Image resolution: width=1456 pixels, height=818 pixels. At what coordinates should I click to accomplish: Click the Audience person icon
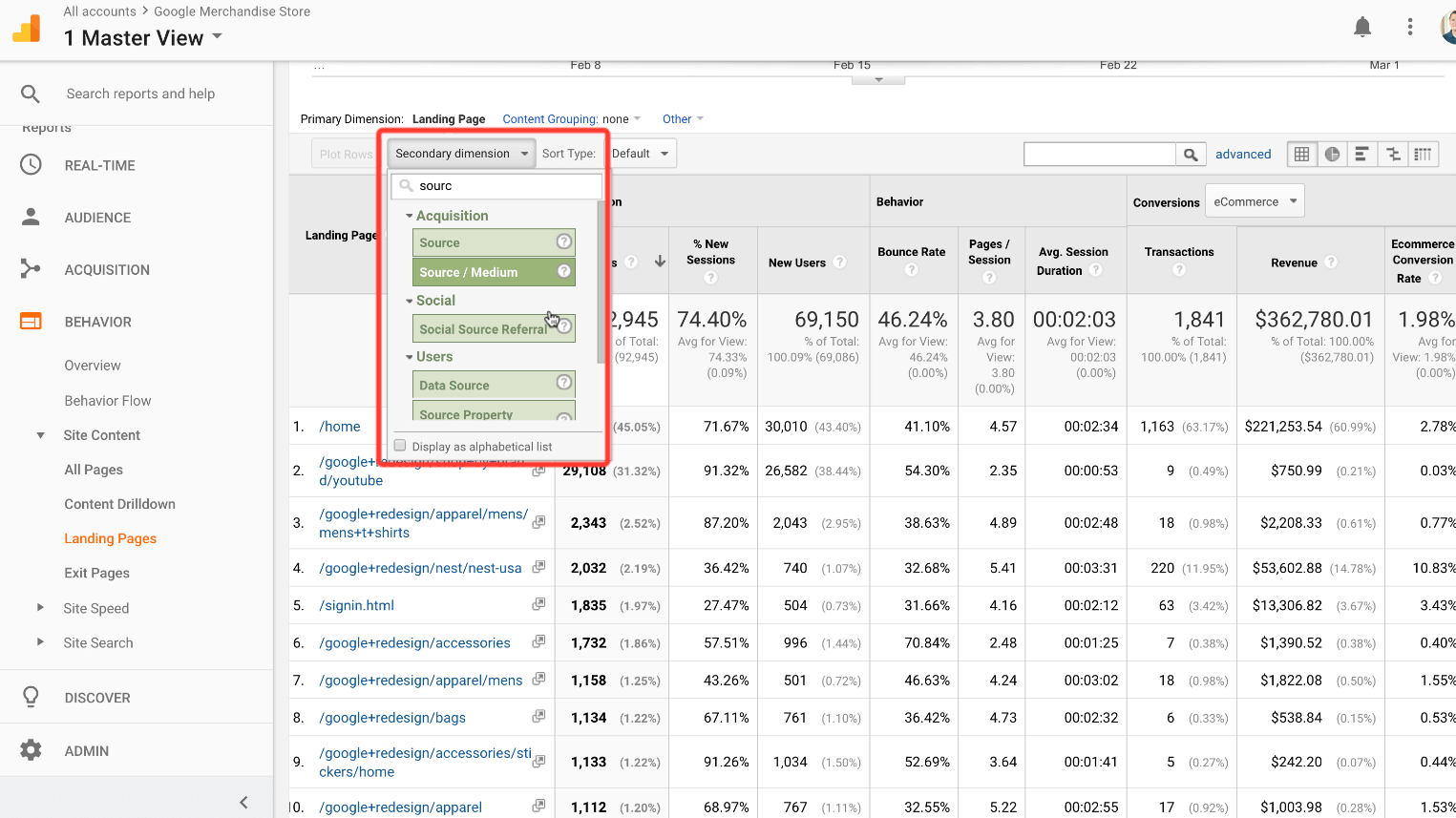[31, 218]
